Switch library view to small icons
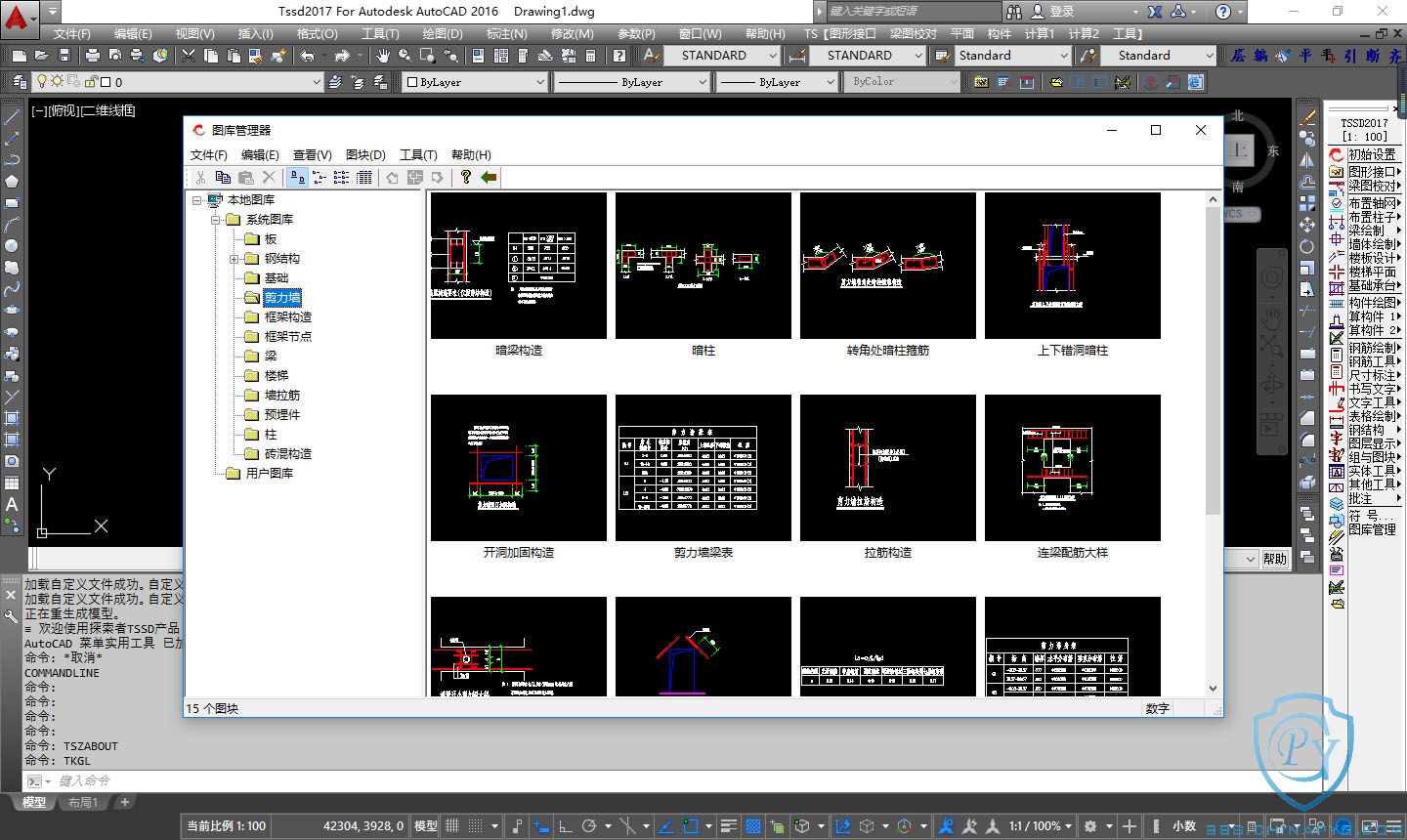 coord(320,178)
